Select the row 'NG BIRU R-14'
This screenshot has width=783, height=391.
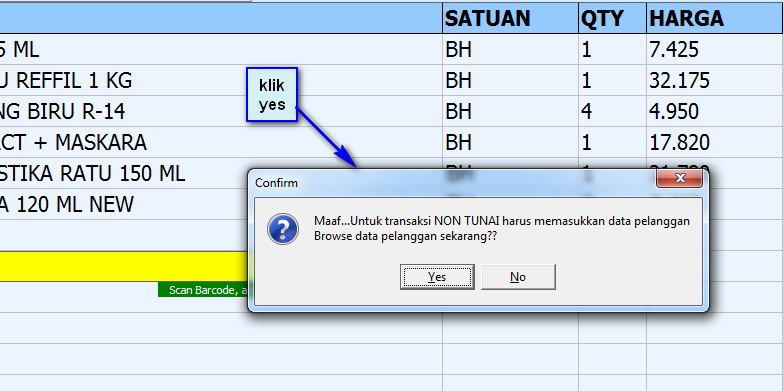tap(221, 111)
